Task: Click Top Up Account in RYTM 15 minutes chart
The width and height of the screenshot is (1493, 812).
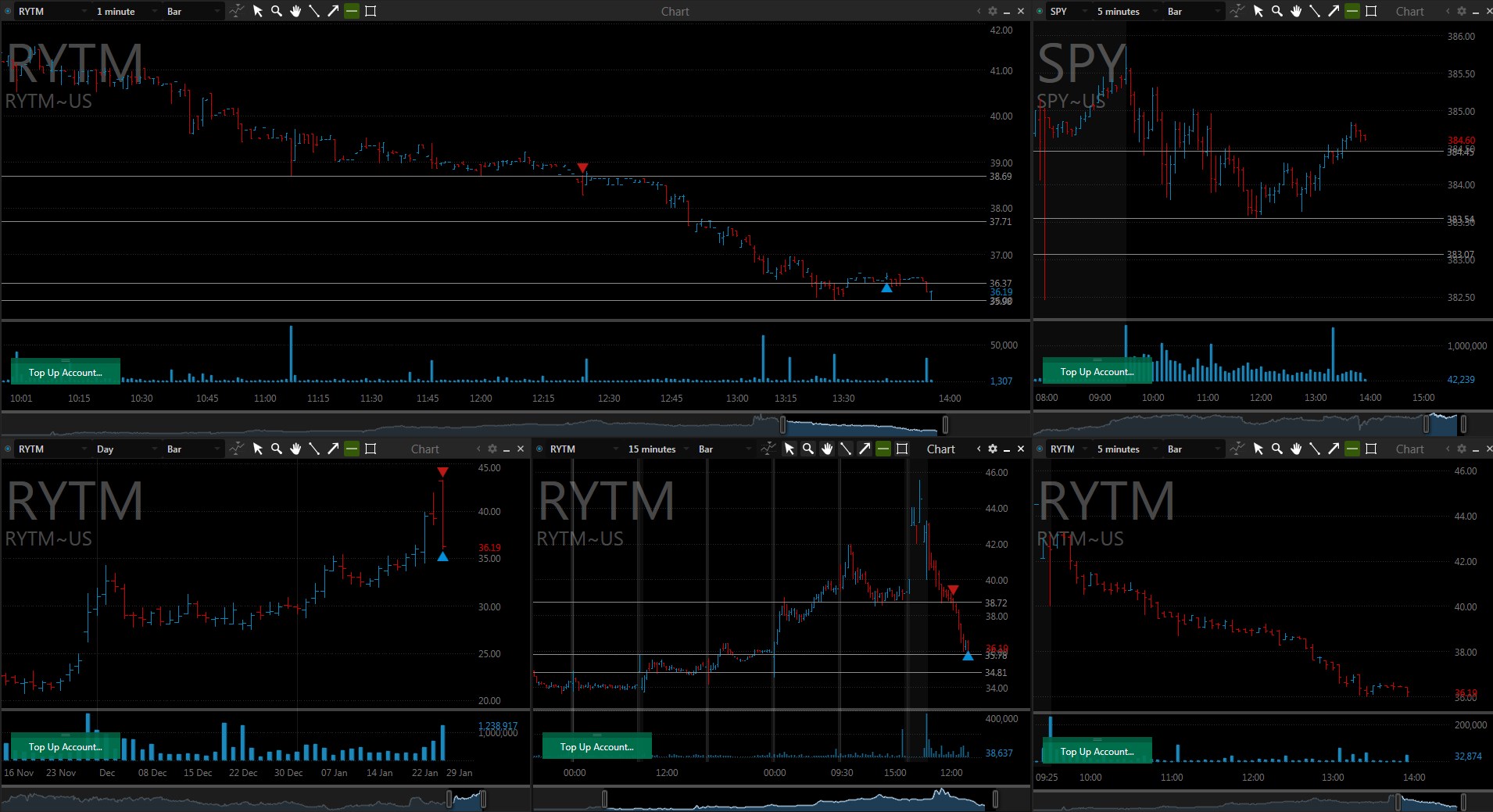Action: (x=597, y=746)
